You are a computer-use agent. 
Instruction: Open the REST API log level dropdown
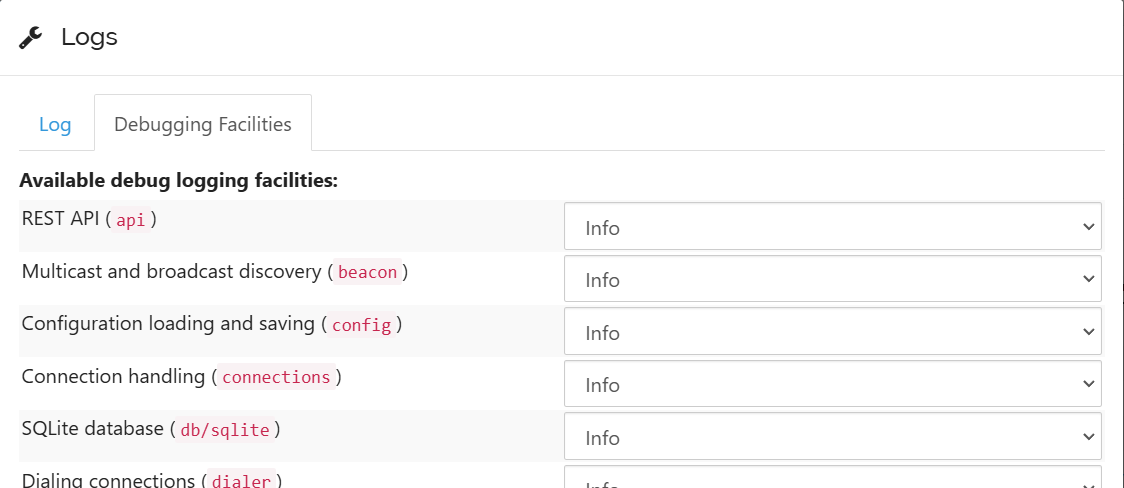click(832, 227)
